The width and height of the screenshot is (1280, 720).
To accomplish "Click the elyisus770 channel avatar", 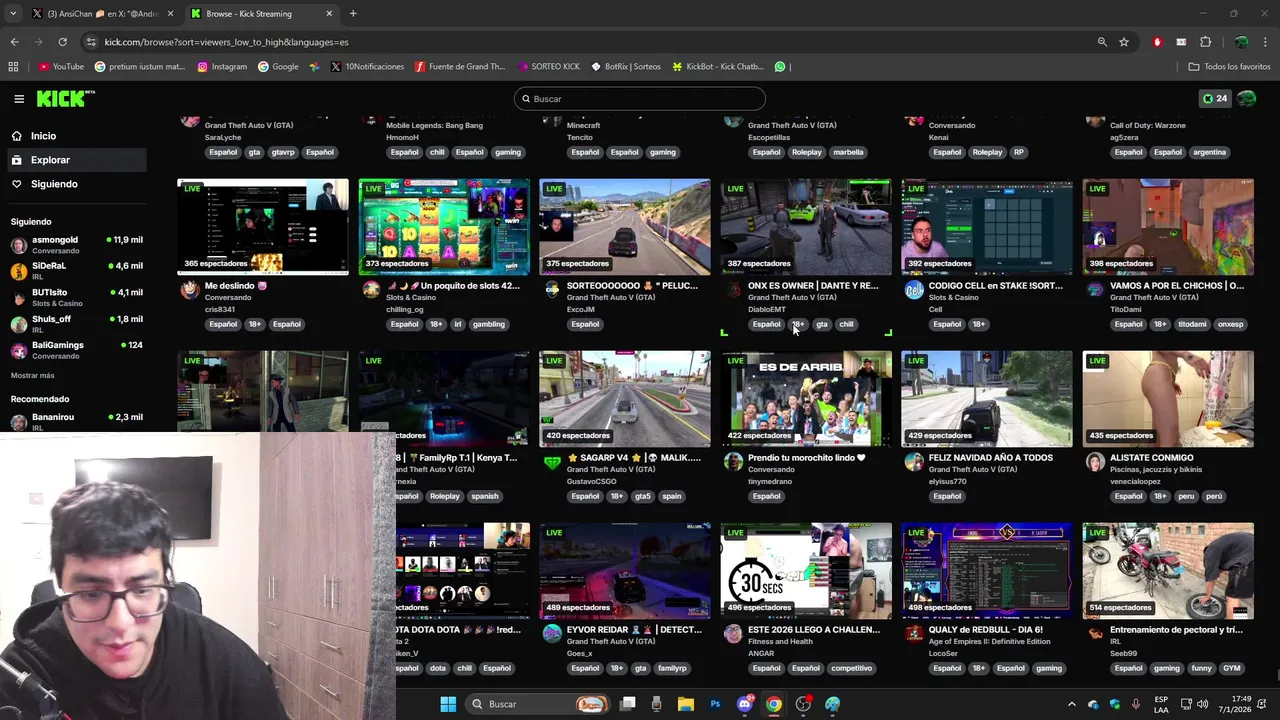I will click(914, 462).
